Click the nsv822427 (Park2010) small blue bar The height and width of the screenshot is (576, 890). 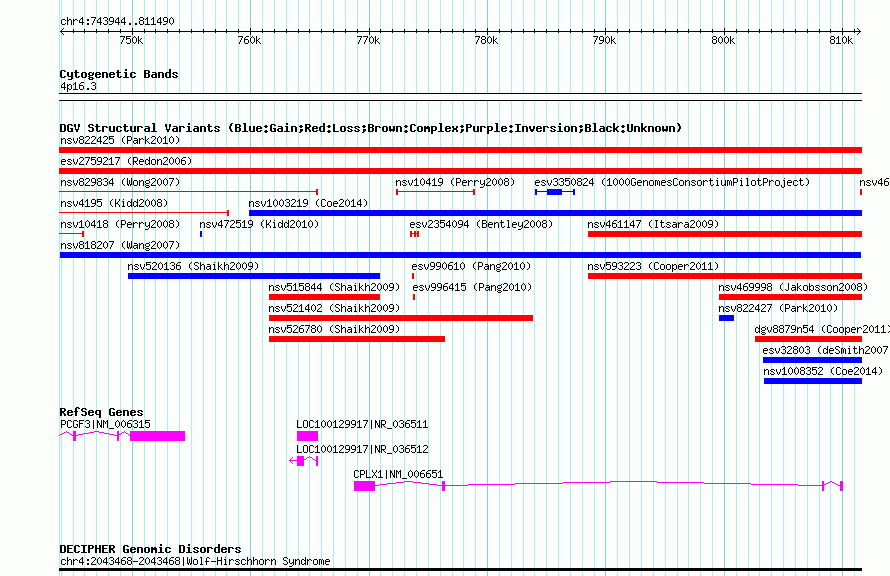click(726, 318)
